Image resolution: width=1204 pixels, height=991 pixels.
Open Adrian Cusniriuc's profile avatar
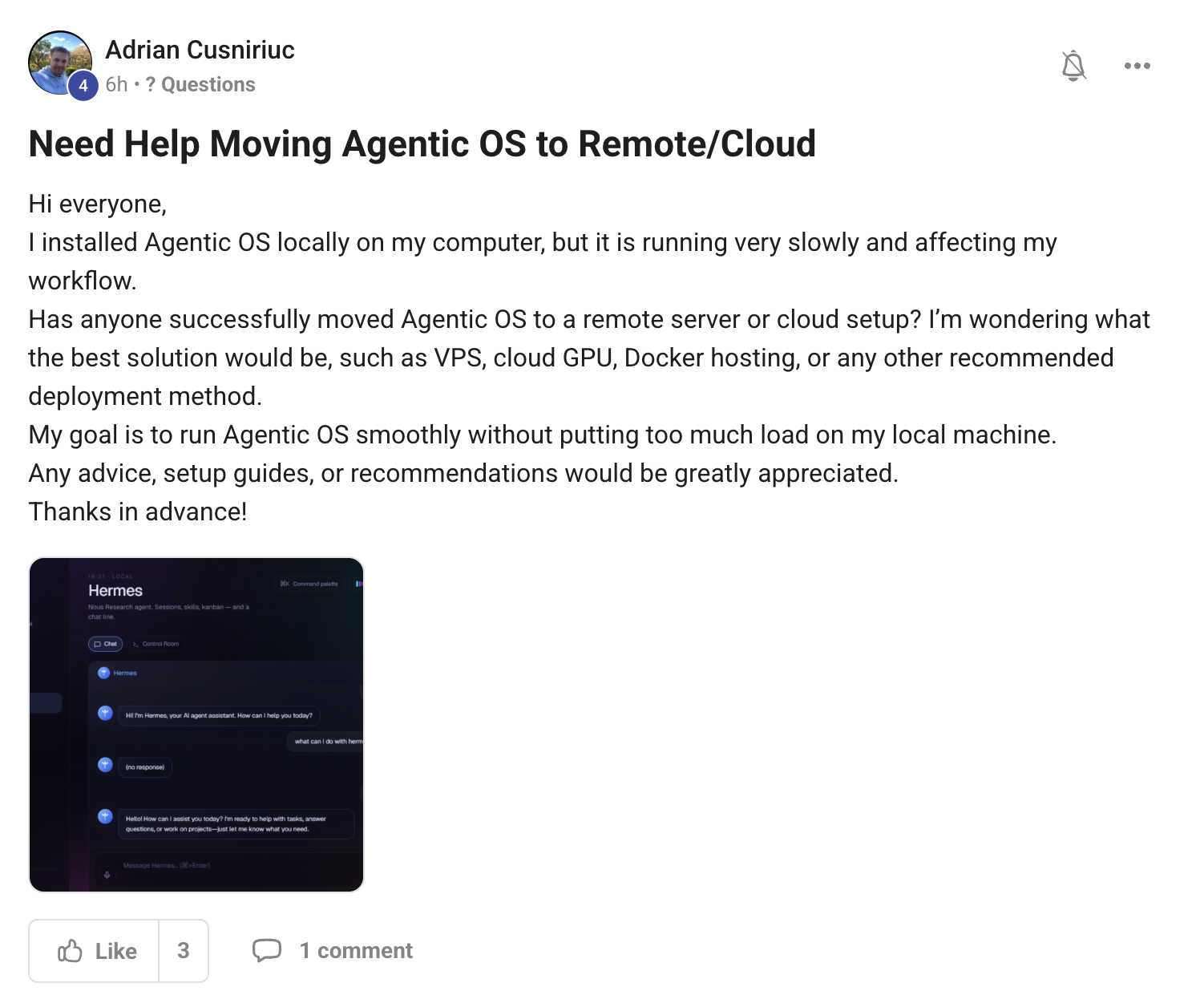pos(60,63)
